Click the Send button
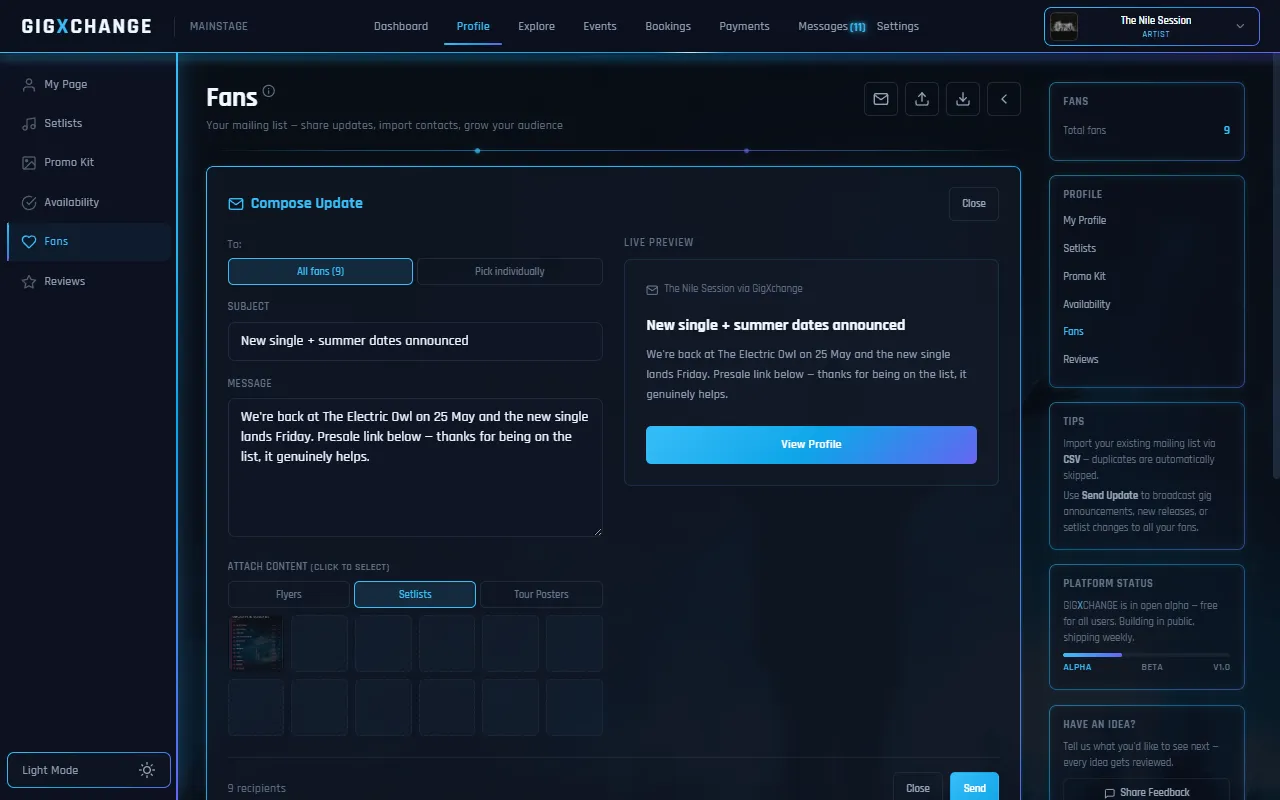This screenshot has width=1280, height=800. pyautogui.click(x=974, y=788)
